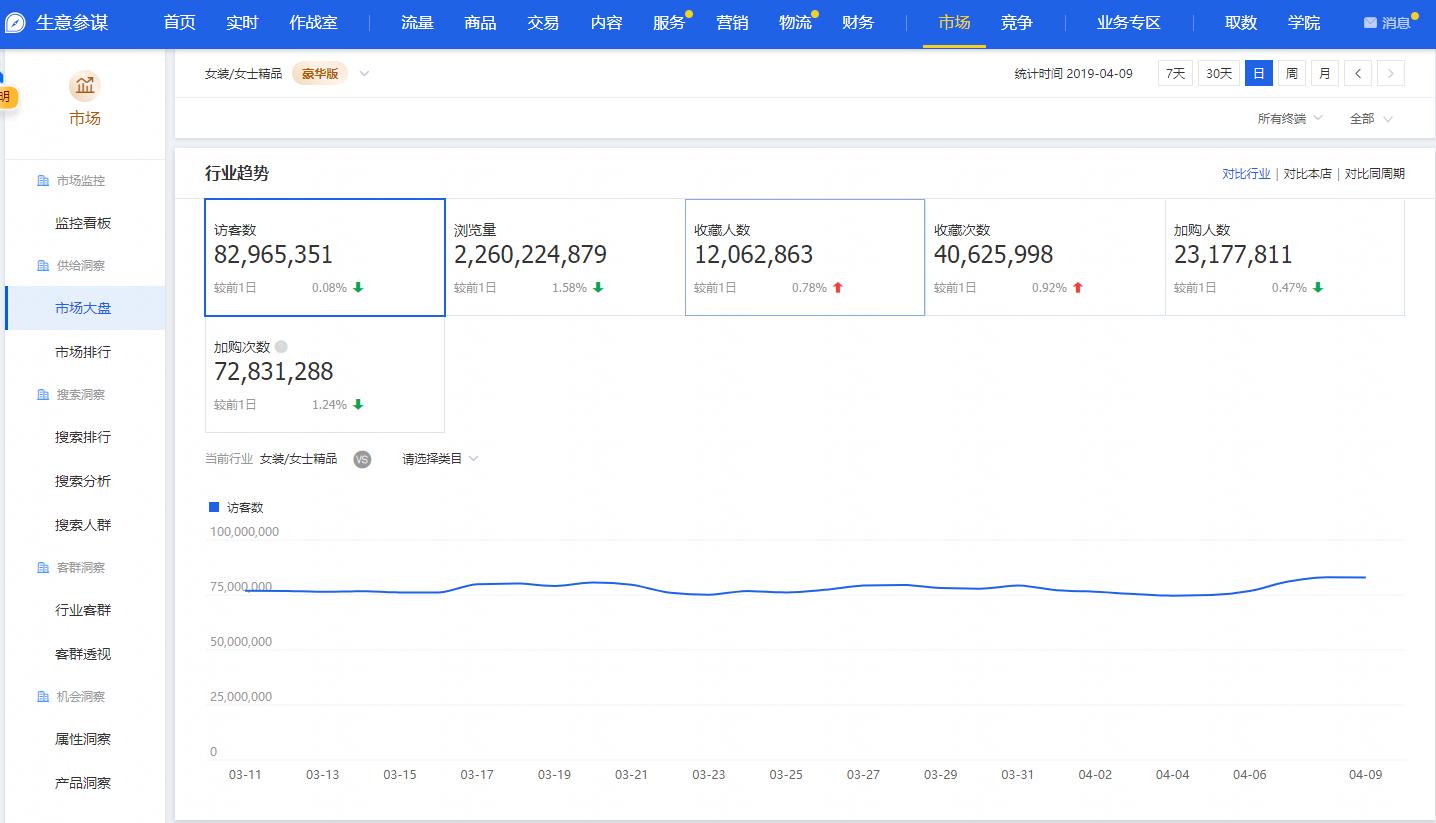Image resolution: width=1436 pixels, height=823 pixels.
Task: Select the 周 weekly granularity
Action: [x=1292, y=73]
